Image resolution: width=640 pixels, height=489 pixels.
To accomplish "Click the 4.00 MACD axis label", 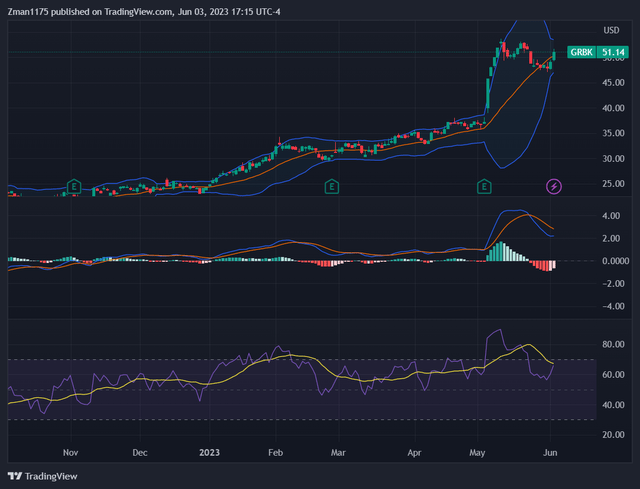I will coord(611,216).
